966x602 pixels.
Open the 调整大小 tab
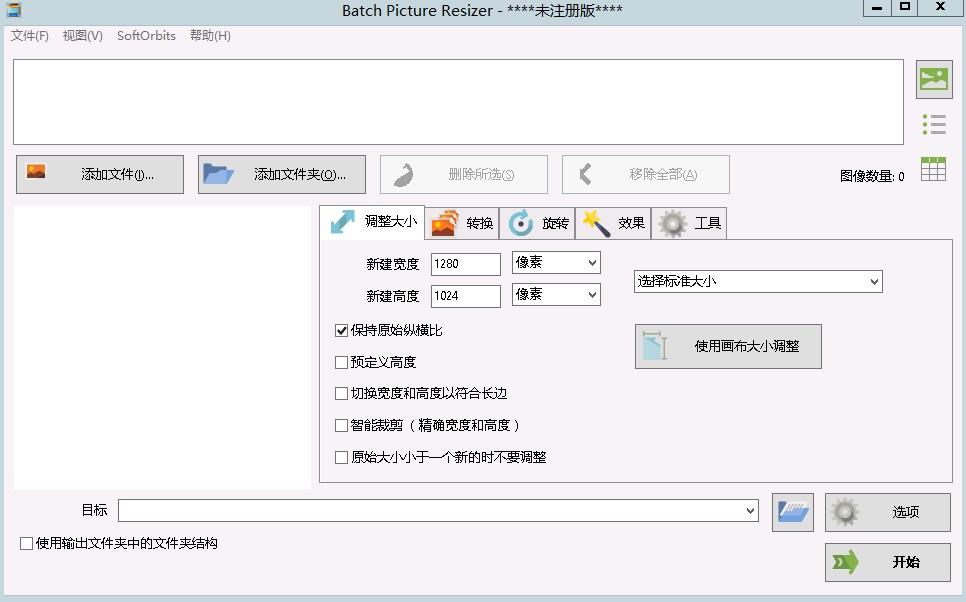[x=372, y=222]
